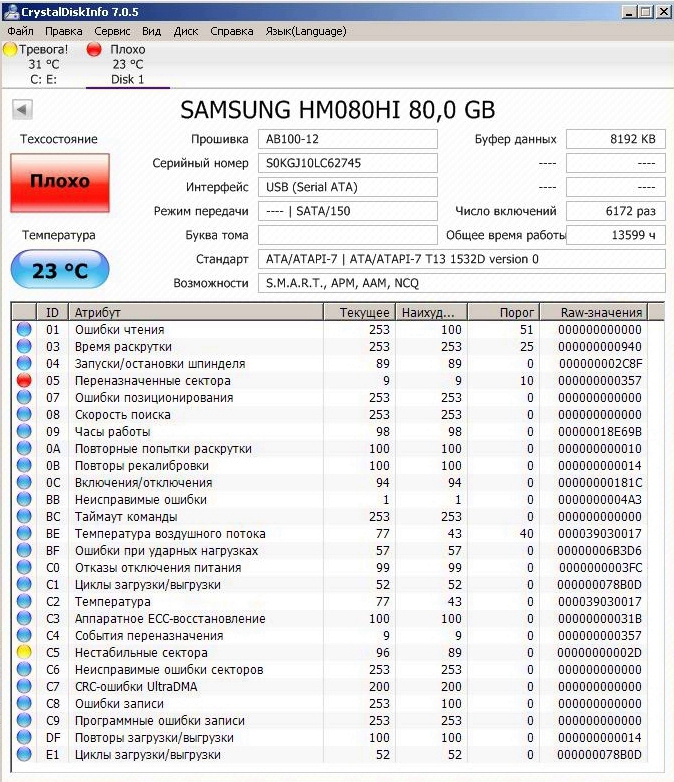Viewport: 674px width, 782px height.
Task: Click the CrystalDiskInfo title bar app icon
Action: tap(10, 11)
